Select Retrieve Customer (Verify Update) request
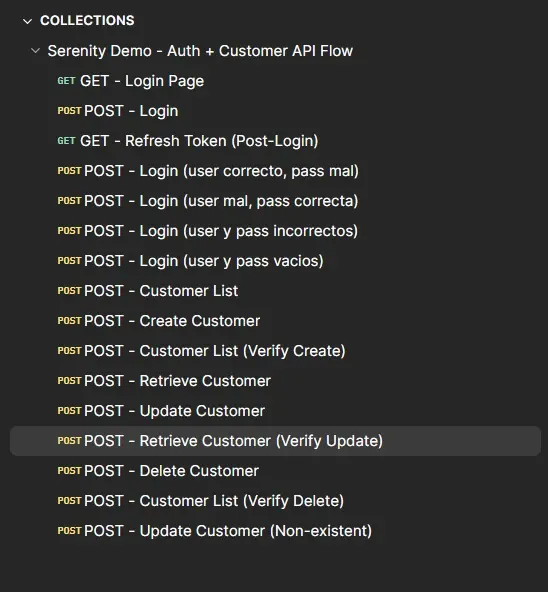Screen dimensions: 548x592 point(275,441)
